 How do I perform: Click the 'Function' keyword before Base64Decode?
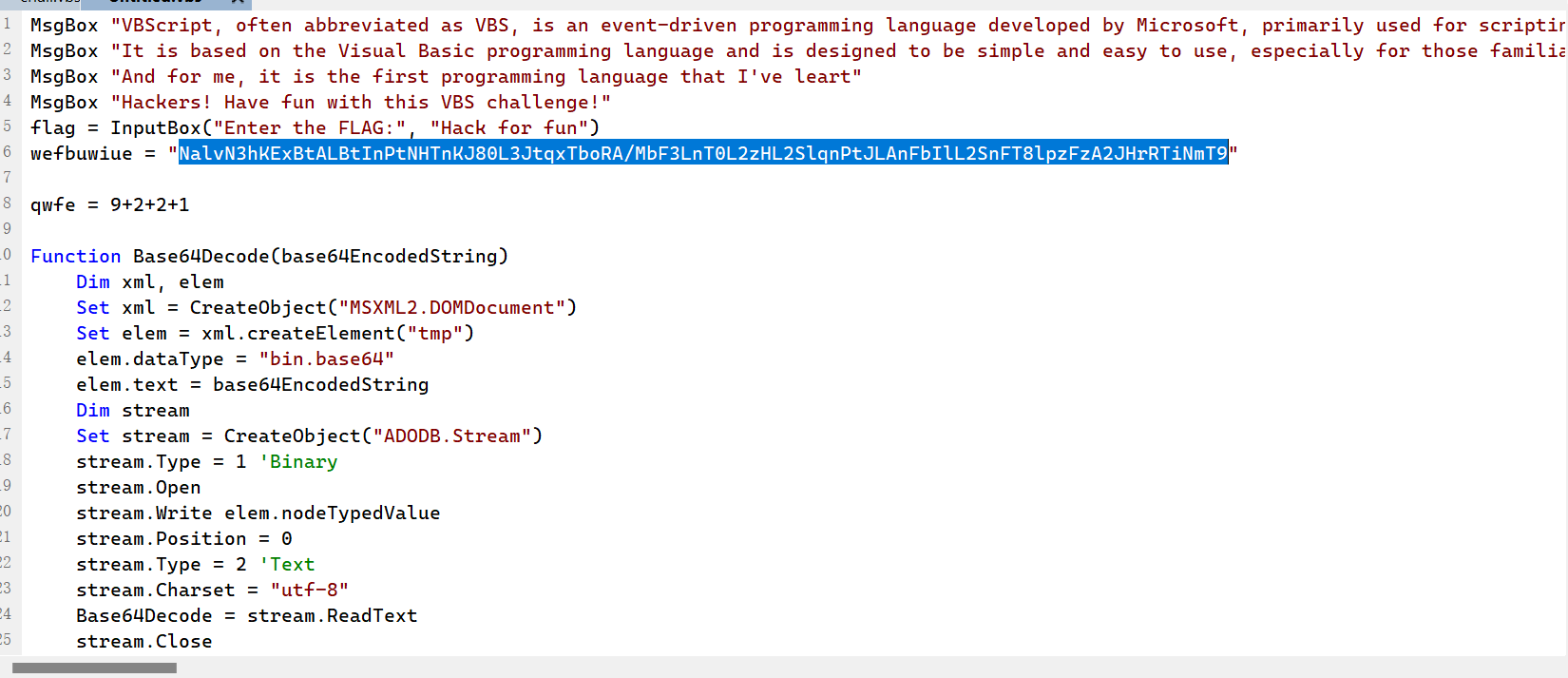click(x=76, y=256)
